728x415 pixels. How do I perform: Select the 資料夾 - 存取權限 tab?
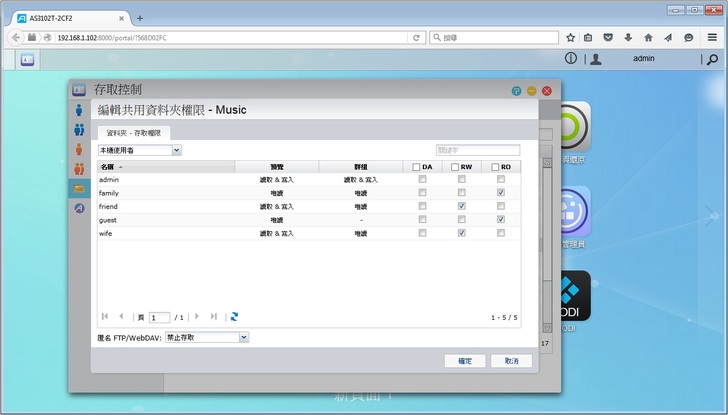coord(135,132)
